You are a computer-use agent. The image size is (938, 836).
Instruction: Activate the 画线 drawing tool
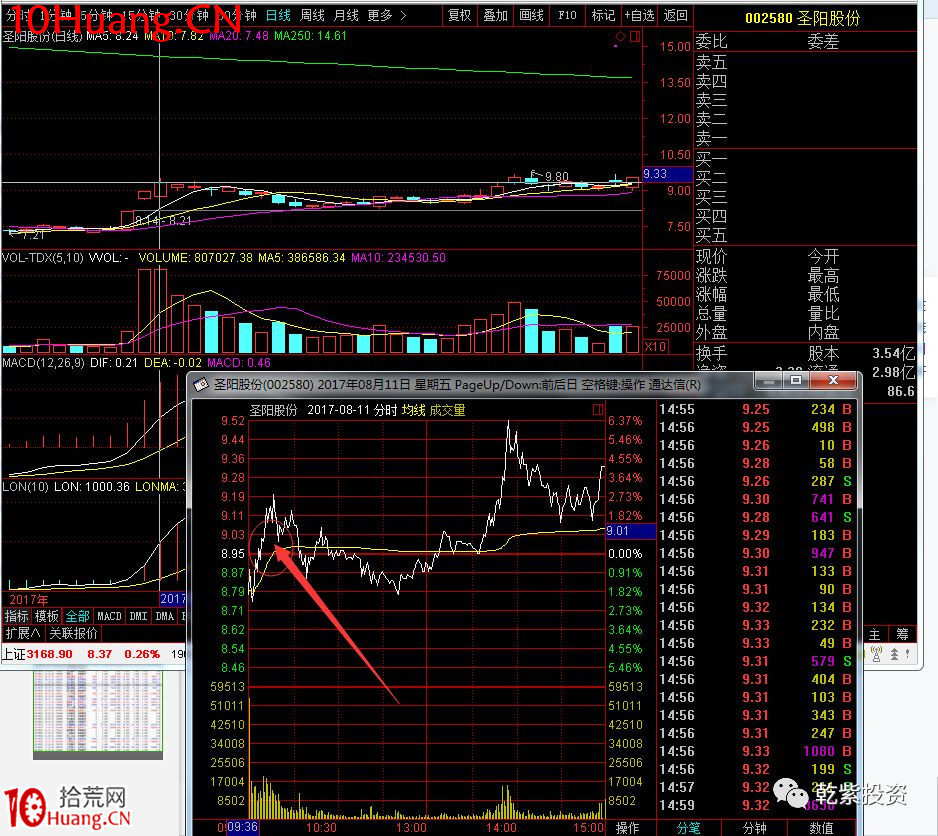pyautogui.click(x=531, y=15)
